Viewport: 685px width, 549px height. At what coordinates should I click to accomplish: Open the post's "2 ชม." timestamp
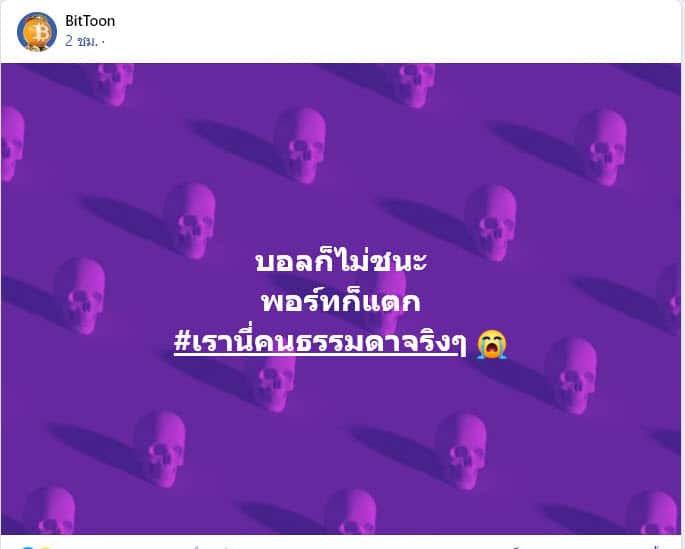81,41
